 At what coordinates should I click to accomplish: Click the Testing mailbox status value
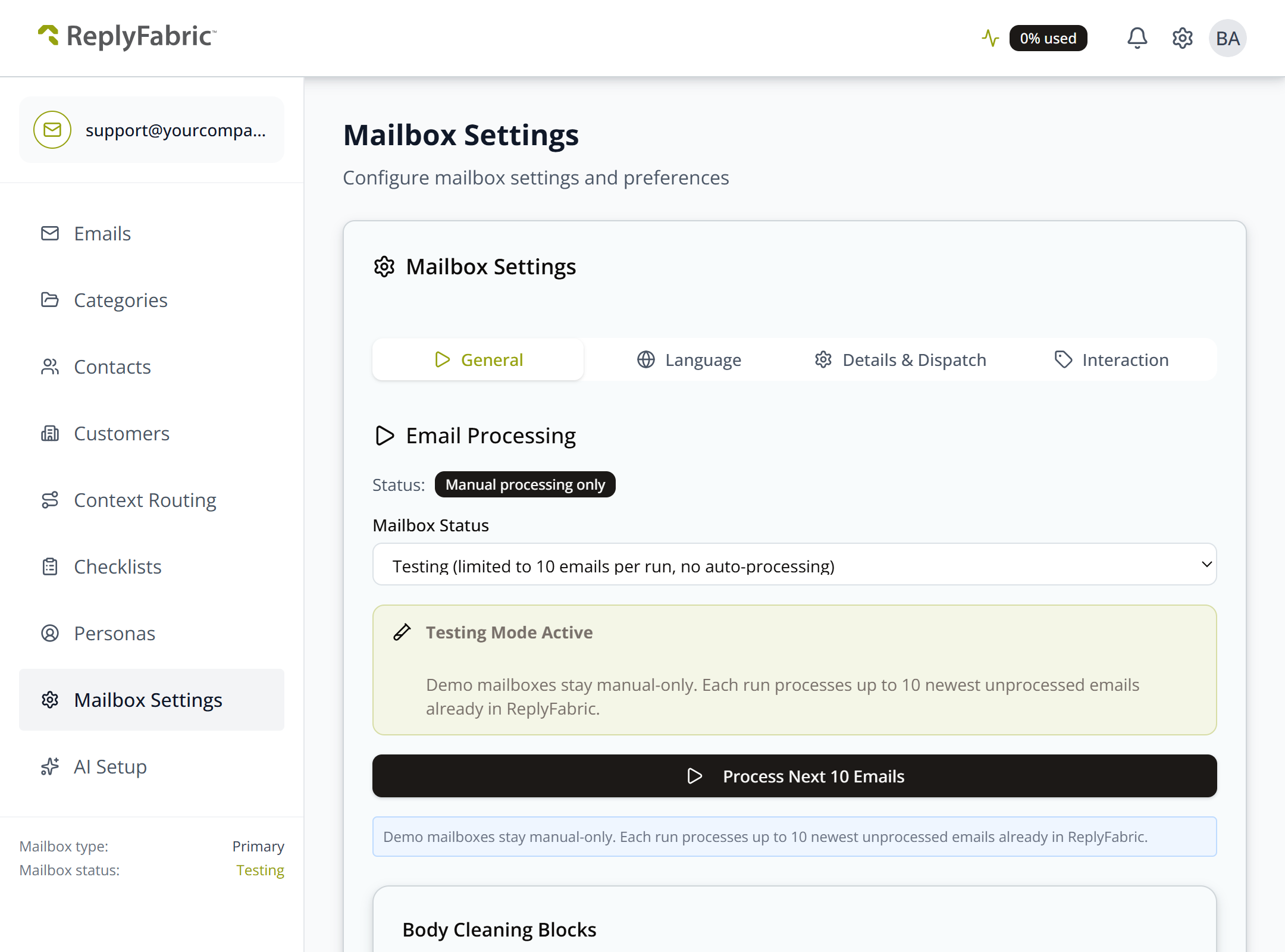click(261, 870)
